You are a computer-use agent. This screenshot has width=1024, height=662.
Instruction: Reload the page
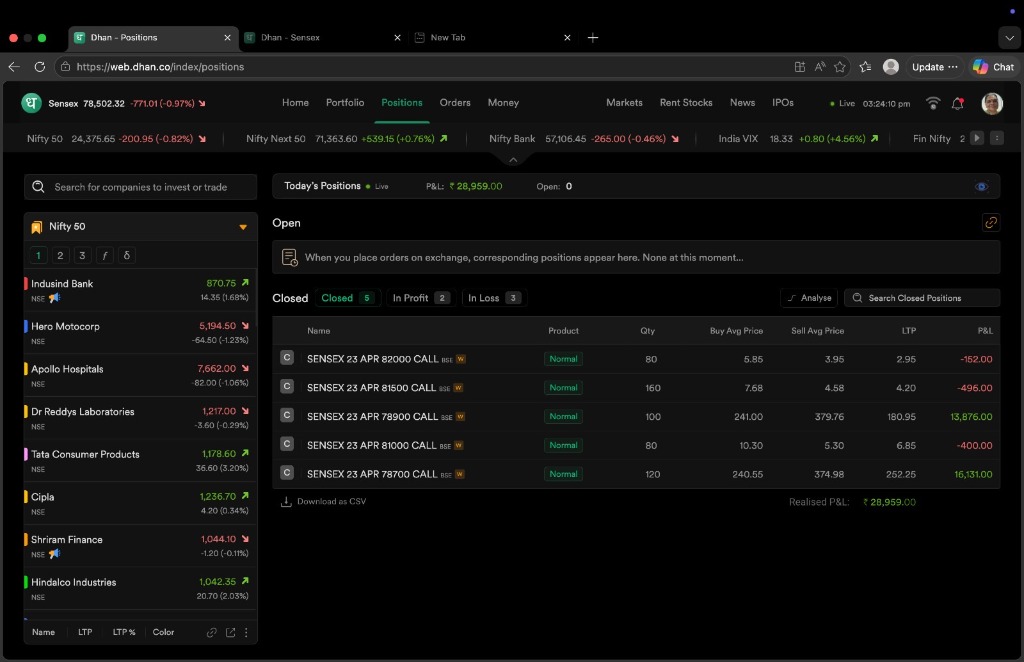(x=40, y=67)
